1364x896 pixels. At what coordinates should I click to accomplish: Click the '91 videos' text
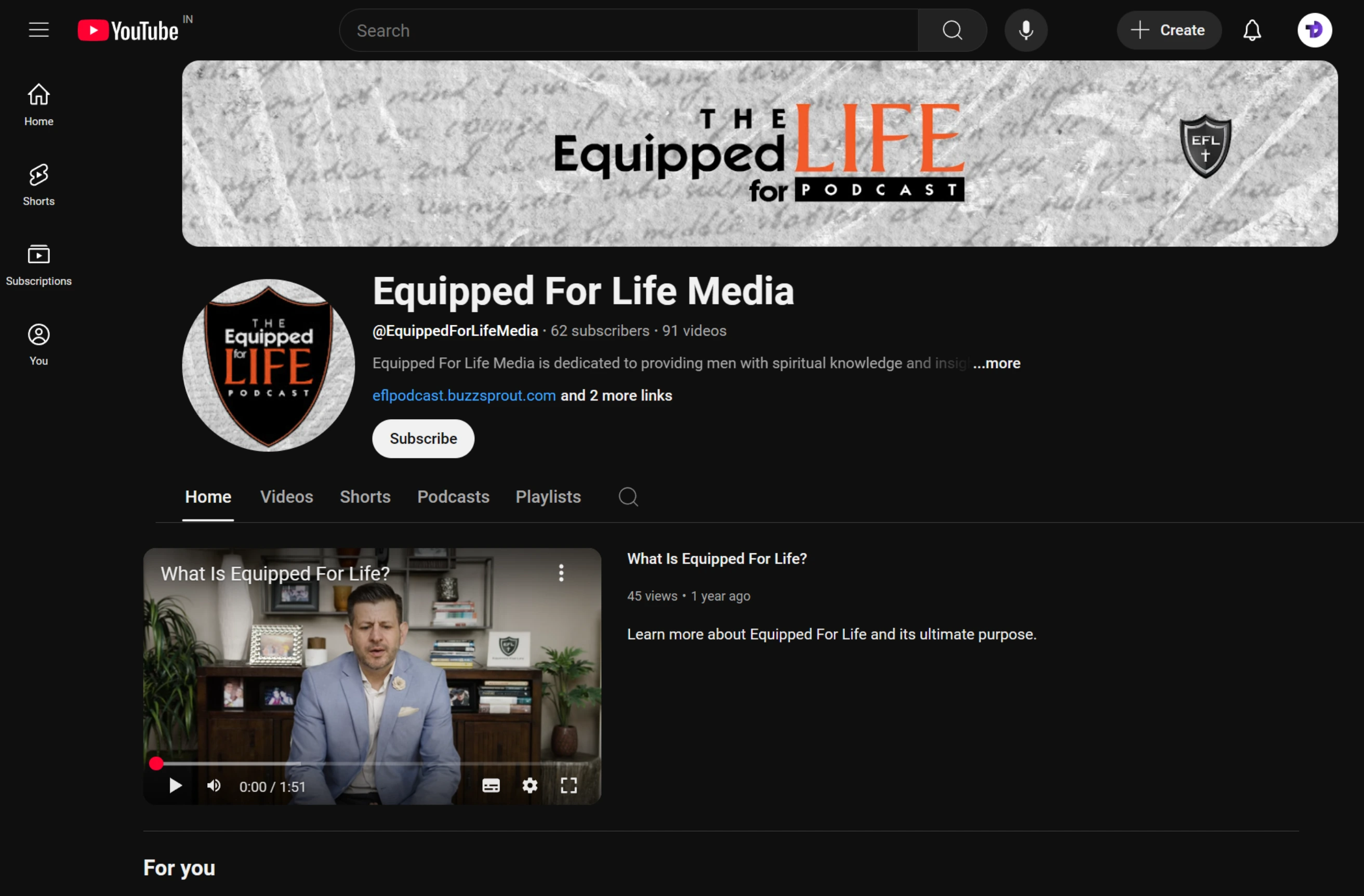click(694, 331)
